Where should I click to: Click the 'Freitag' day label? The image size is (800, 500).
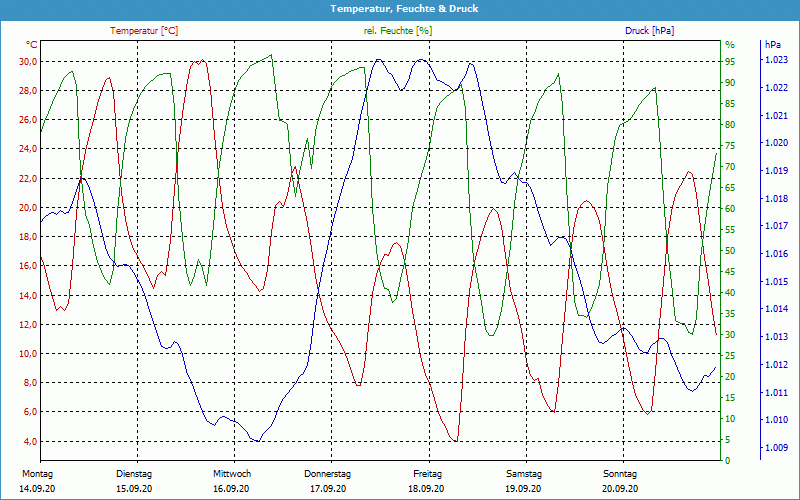(427, 473)
